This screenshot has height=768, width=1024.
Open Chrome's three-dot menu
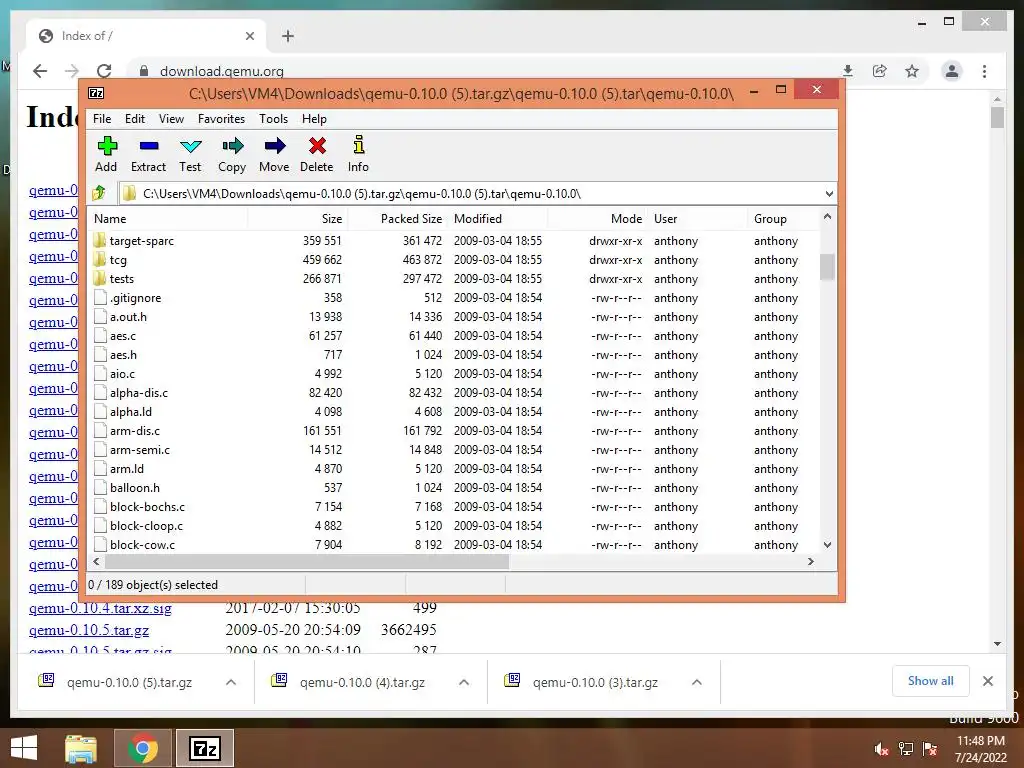click(984, 71)
